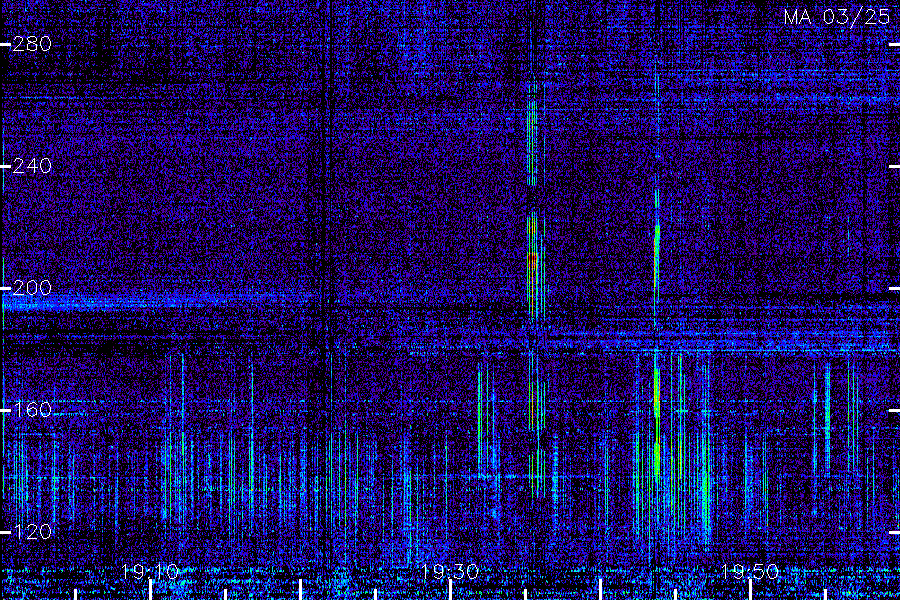
Task: Click the 240 frequency axis label
Action: coord(32,166)
